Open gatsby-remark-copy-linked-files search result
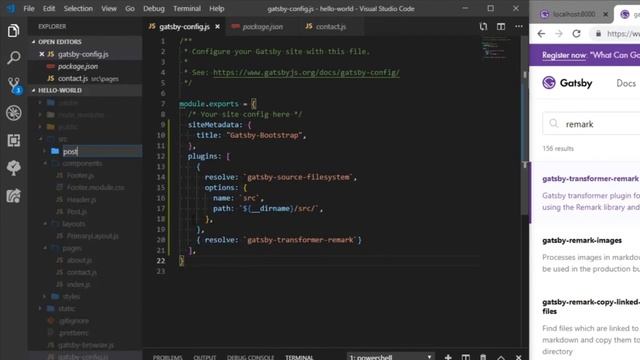Viewport: 640px width, 360px height. click(591, 307)
